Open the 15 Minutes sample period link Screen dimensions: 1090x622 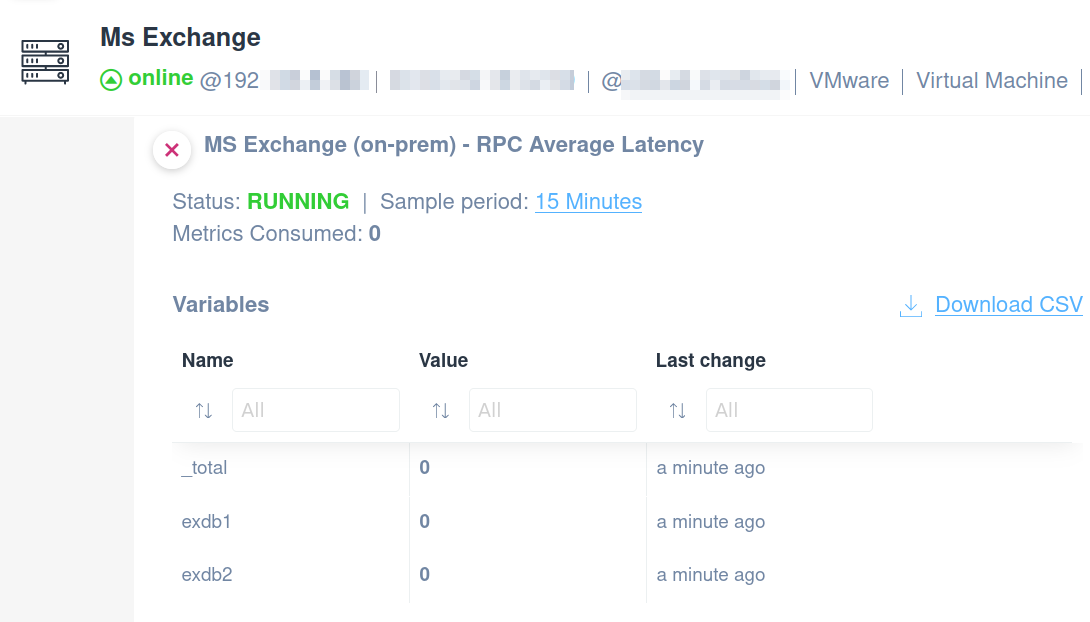tap(588, 202)
